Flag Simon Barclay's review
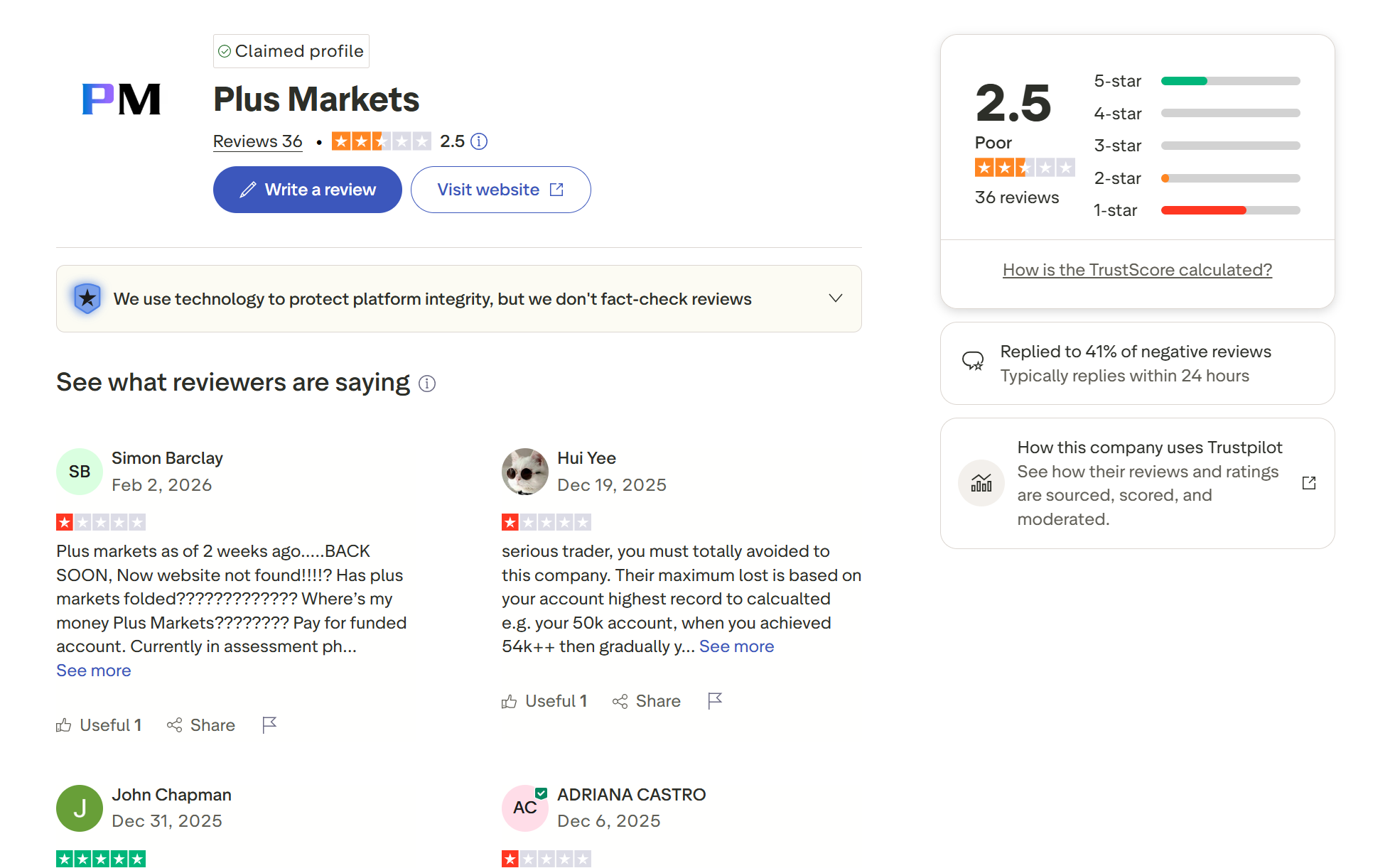Viewport: 1395px width, 868px height. click(x=269, y=725)
